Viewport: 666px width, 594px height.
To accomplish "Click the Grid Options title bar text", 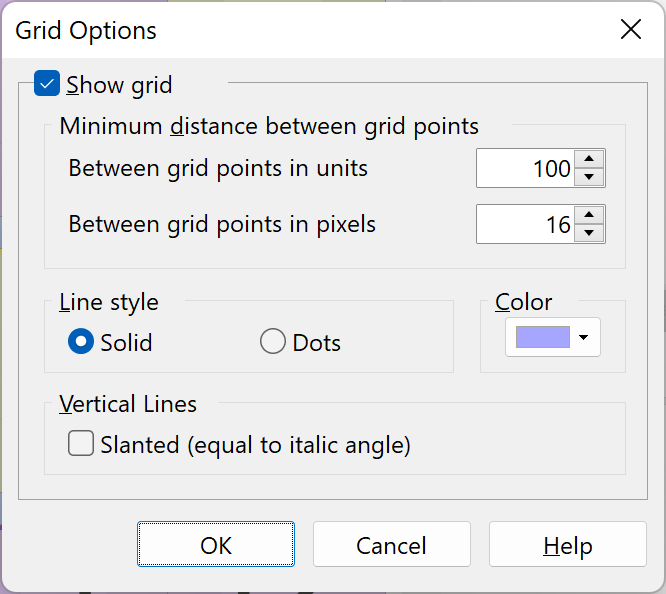I will coord(86,31).
